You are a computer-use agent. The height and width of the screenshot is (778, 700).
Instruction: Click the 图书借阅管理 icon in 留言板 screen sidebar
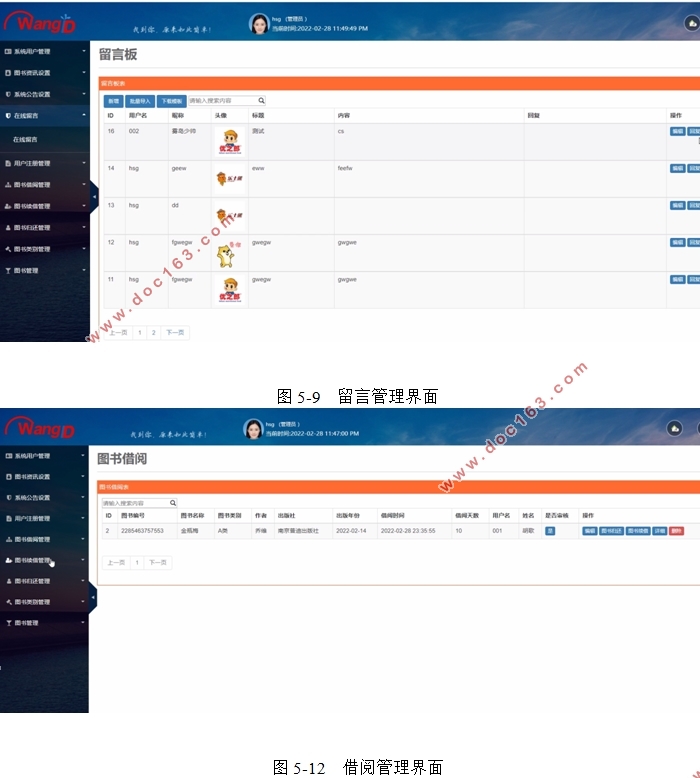[8, 185]
